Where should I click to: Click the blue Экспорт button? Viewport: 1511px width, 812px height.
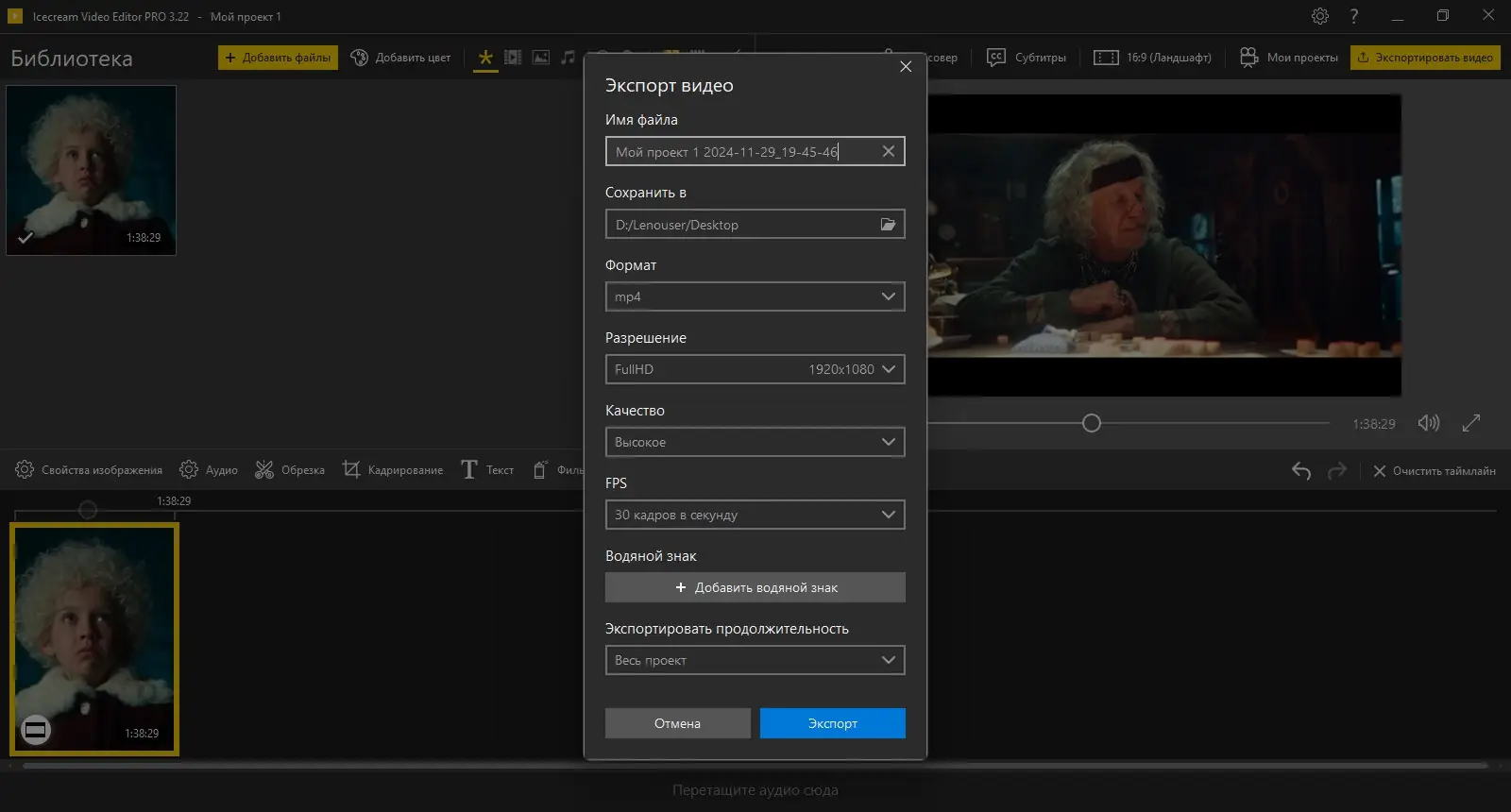832,723
